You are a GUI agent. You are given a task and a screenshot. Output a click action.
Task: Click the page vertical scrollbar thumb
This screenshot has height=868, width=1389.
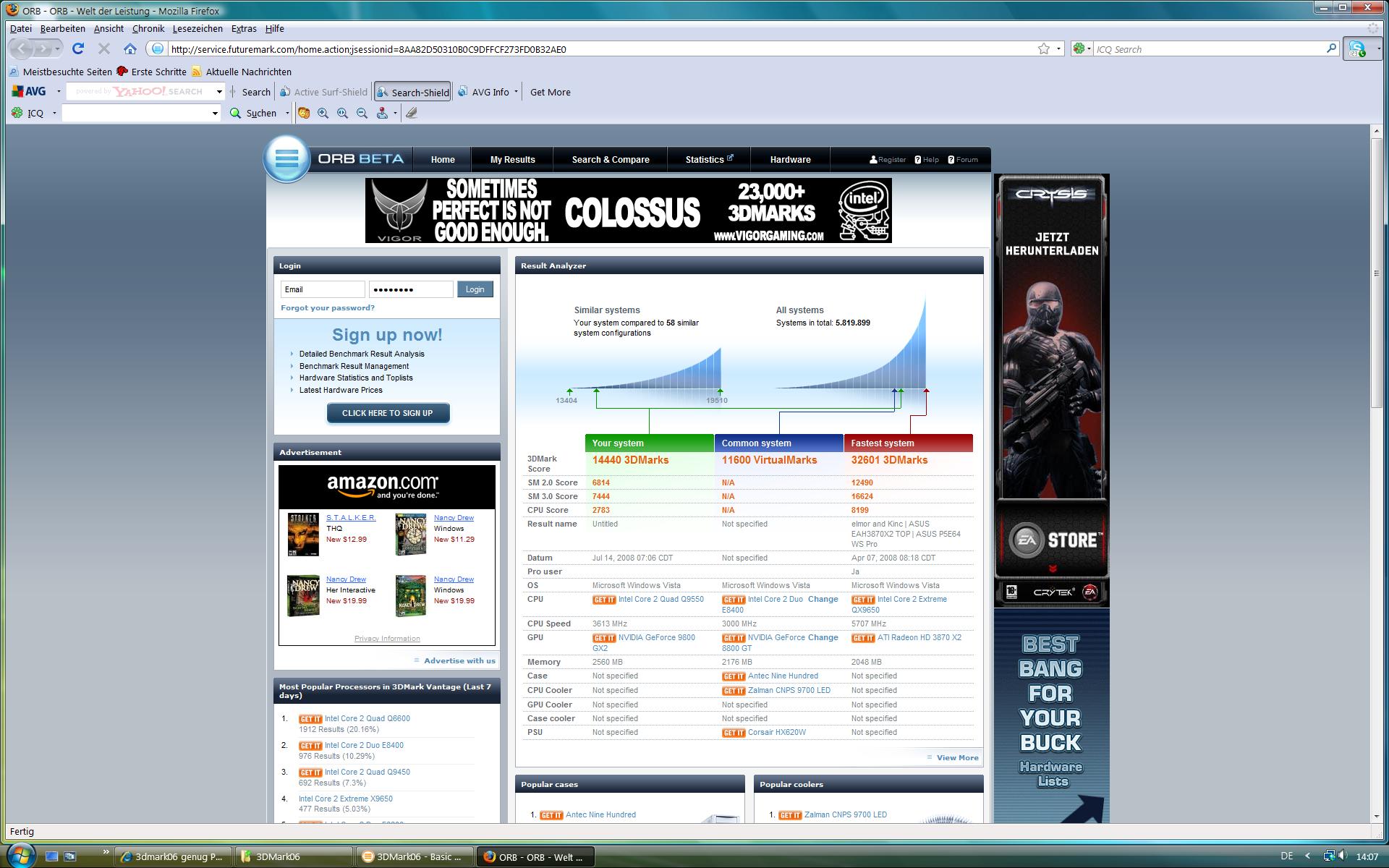1376,273
